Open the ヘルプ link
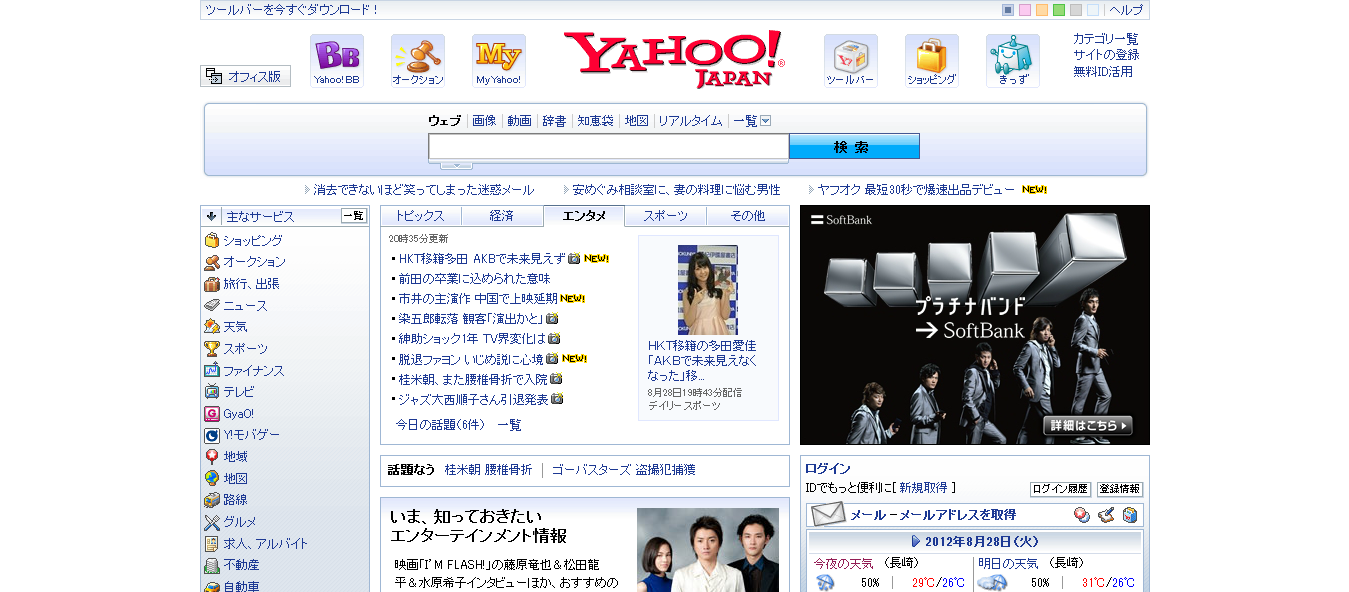The height and width of the screenshot is (592, 1349). click(x=1126, y=10)
